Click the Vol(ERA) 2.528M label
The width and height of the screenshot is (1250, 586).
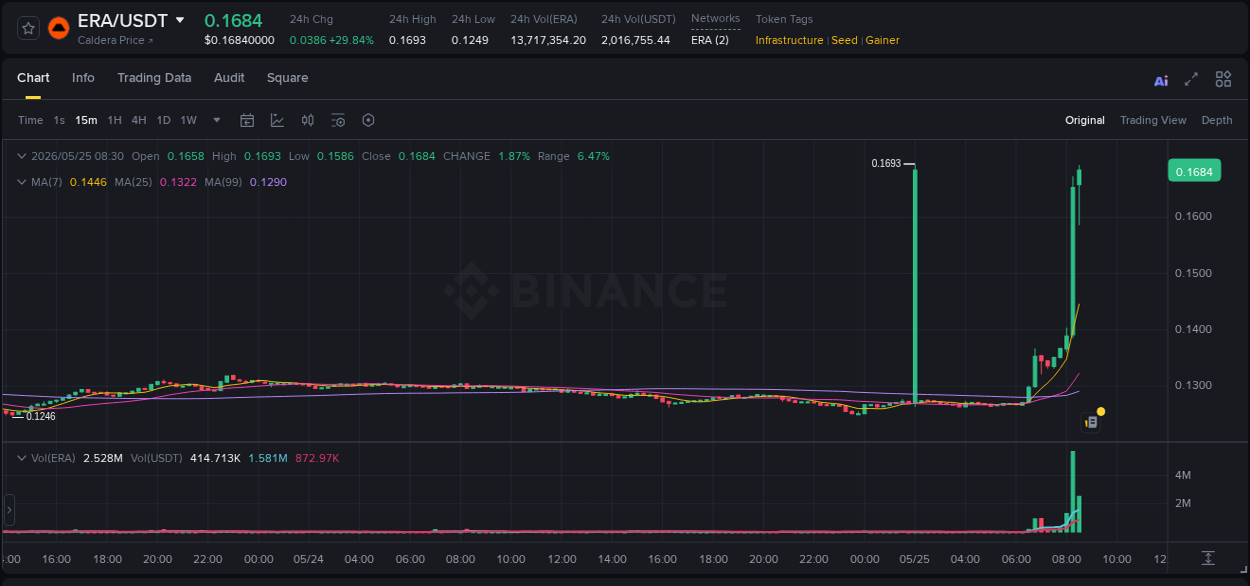pyautogui.click(x=77, y=458)
